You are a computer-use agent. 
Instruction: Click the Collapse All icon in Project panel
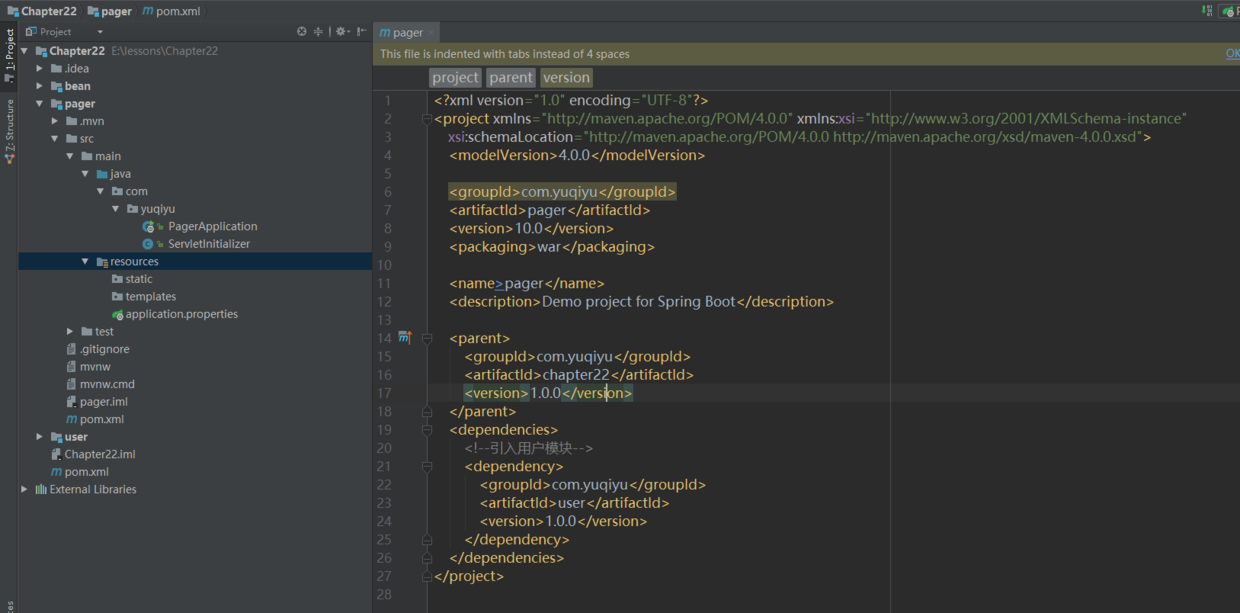(319, 32)
